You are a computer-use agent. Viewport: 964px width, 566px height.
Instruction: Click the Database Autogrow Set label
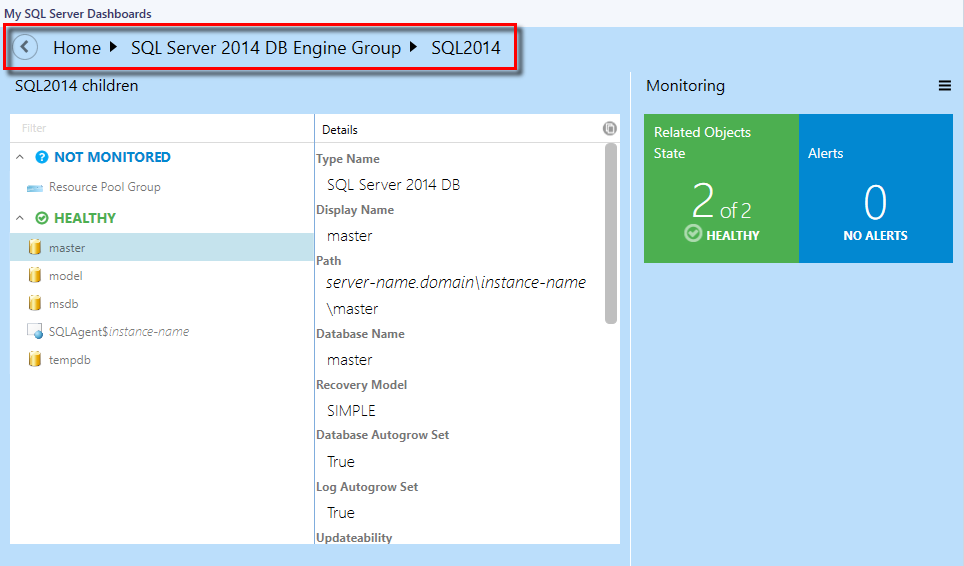(382, 434)
